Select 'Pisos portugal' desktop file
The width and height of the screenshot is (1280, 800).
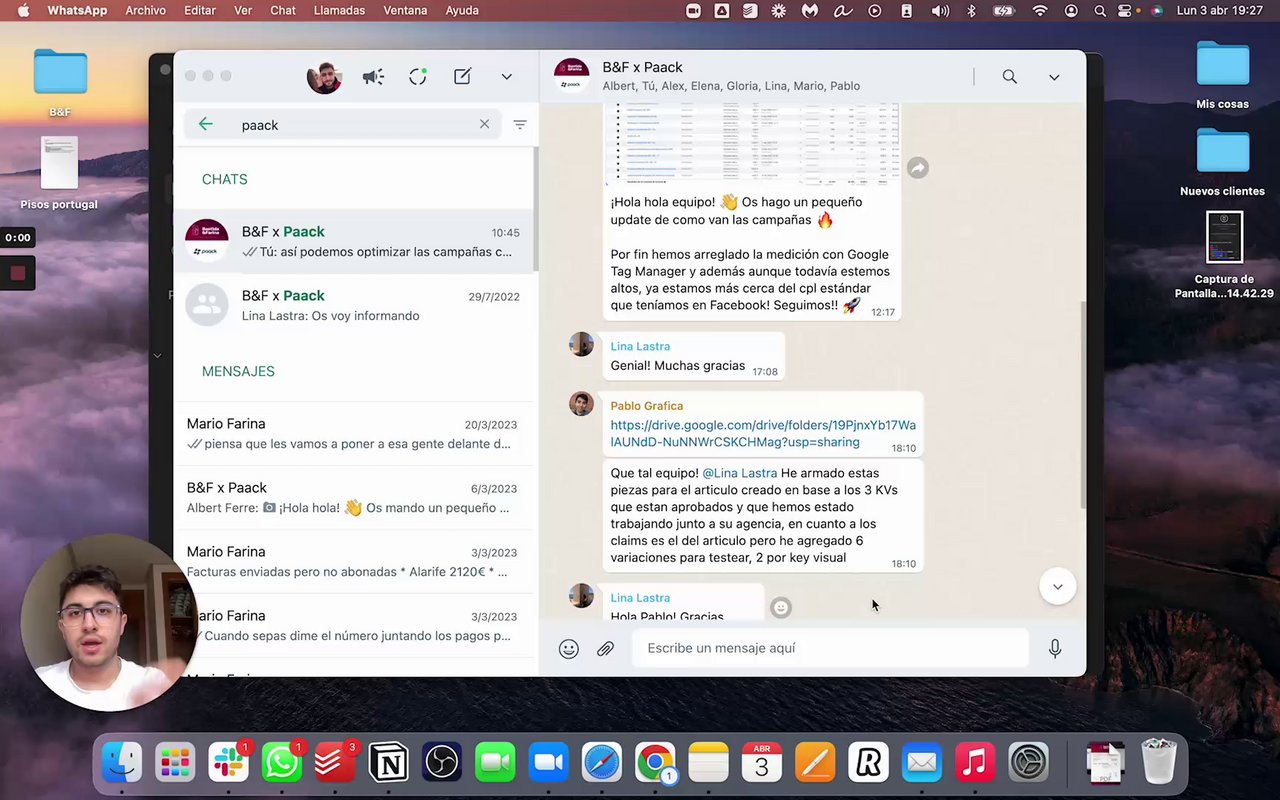(59, 173)
